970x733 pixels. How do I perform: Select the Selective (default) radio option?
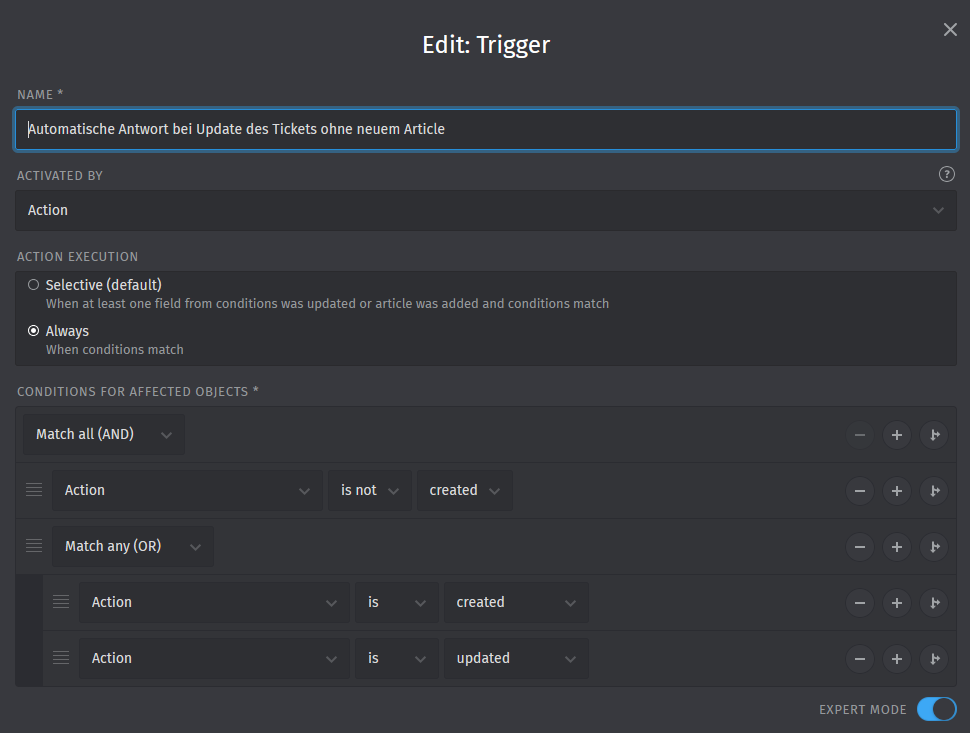pos(33,285)
